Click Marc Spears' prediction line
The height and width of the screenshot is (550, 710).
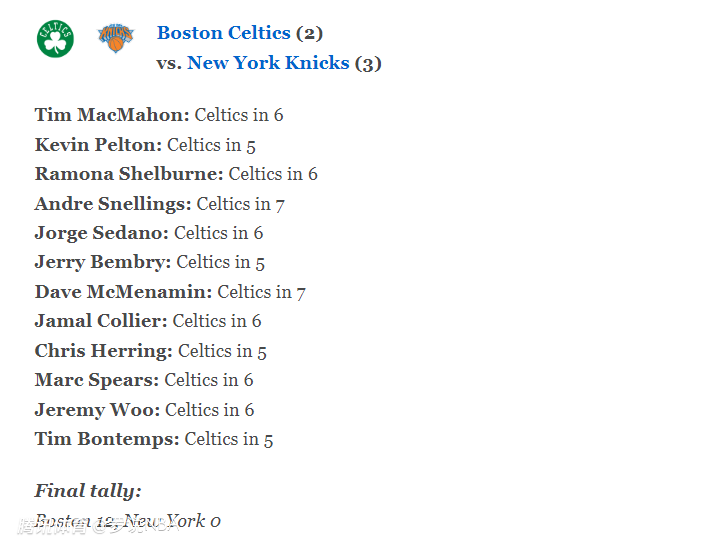(x=144, y=380)
